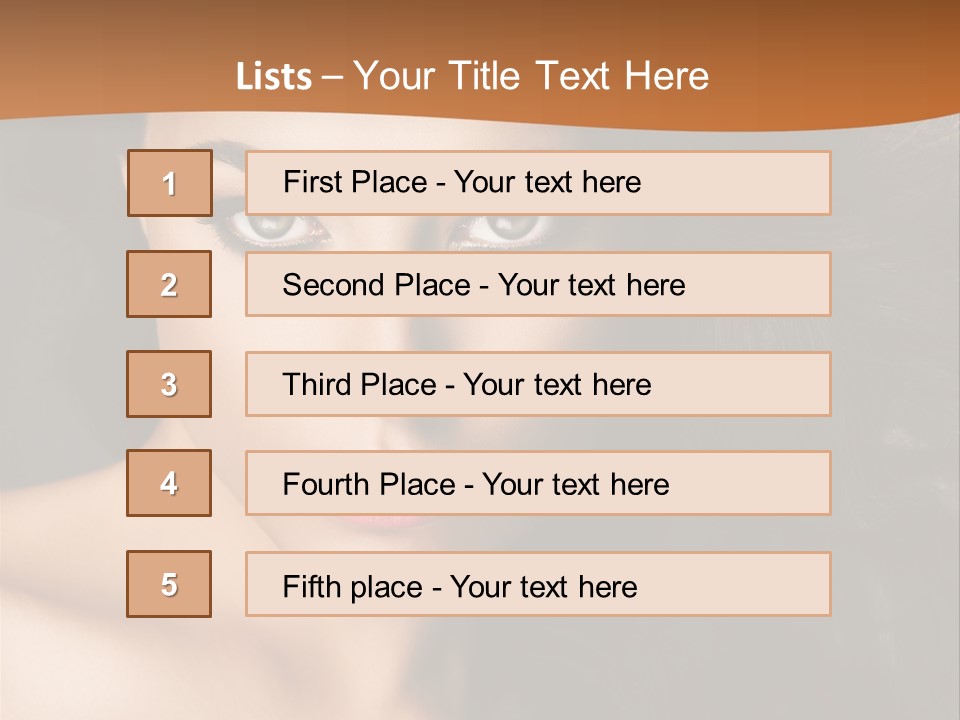Click the pink lips in background photo
This screenshot has width=960, height=720.
(395, 520)
